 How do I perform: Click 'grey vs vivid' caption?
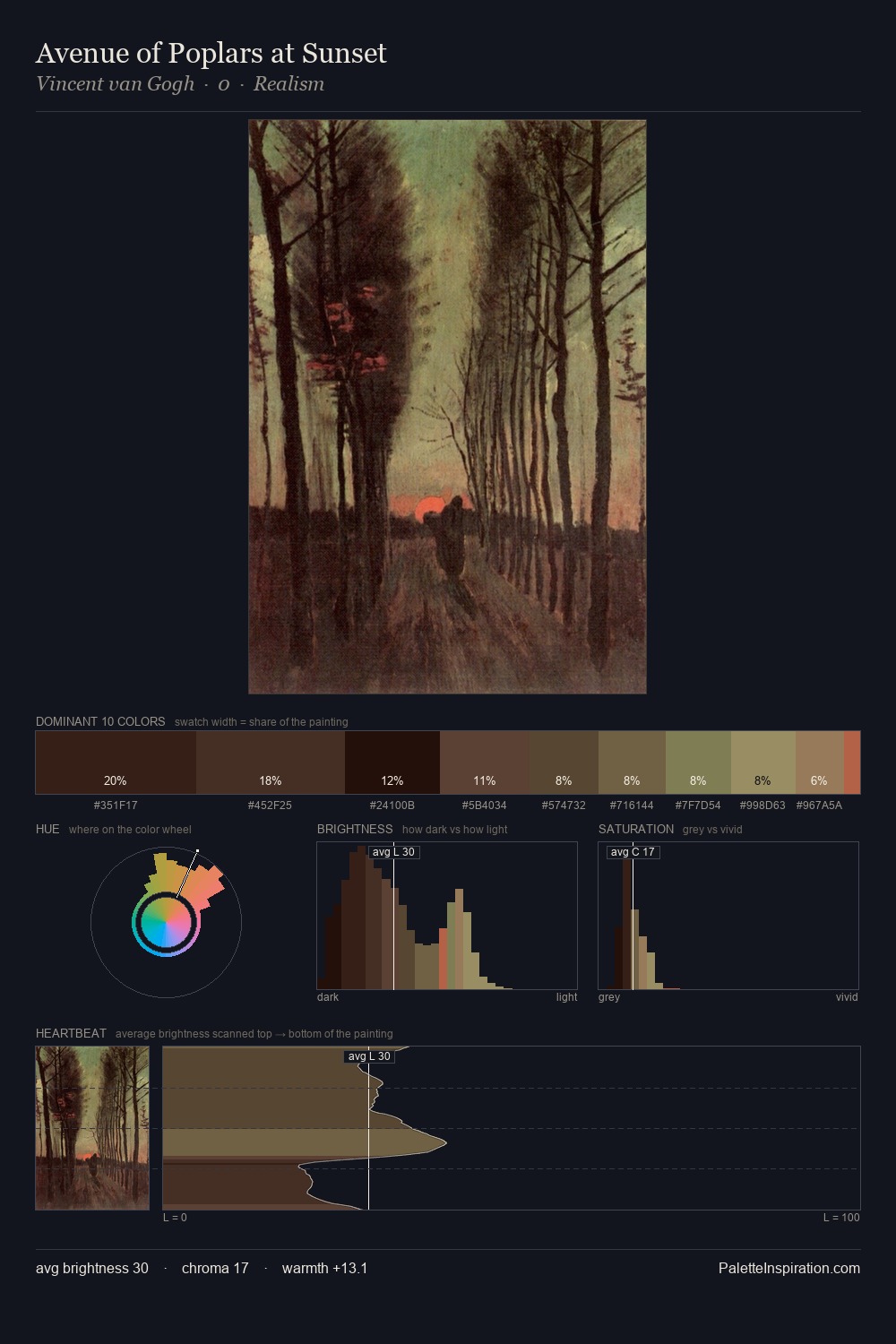(712, 830)
